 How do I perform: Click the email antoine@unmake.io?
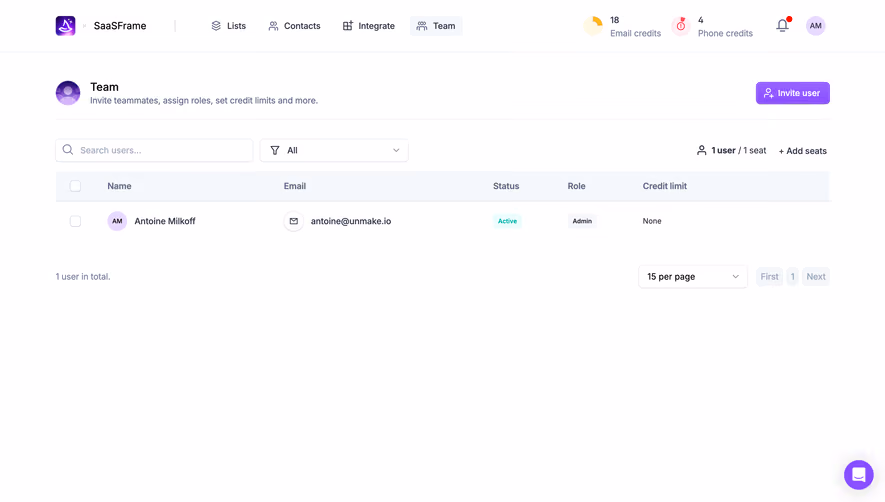(x=351, y=221)
